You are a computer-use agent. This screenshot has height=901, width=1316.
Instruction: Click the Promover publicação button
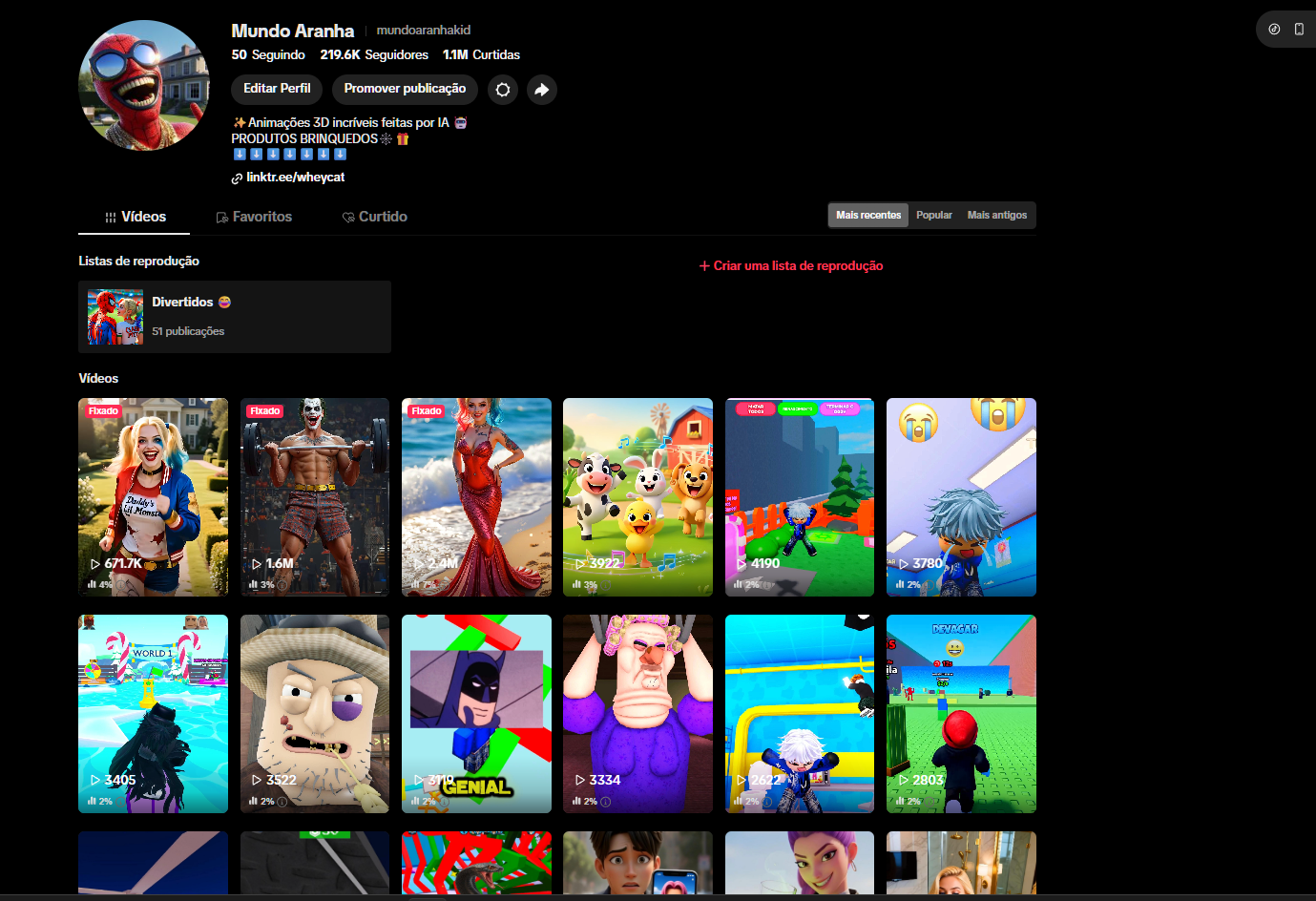tap(405, 89)
